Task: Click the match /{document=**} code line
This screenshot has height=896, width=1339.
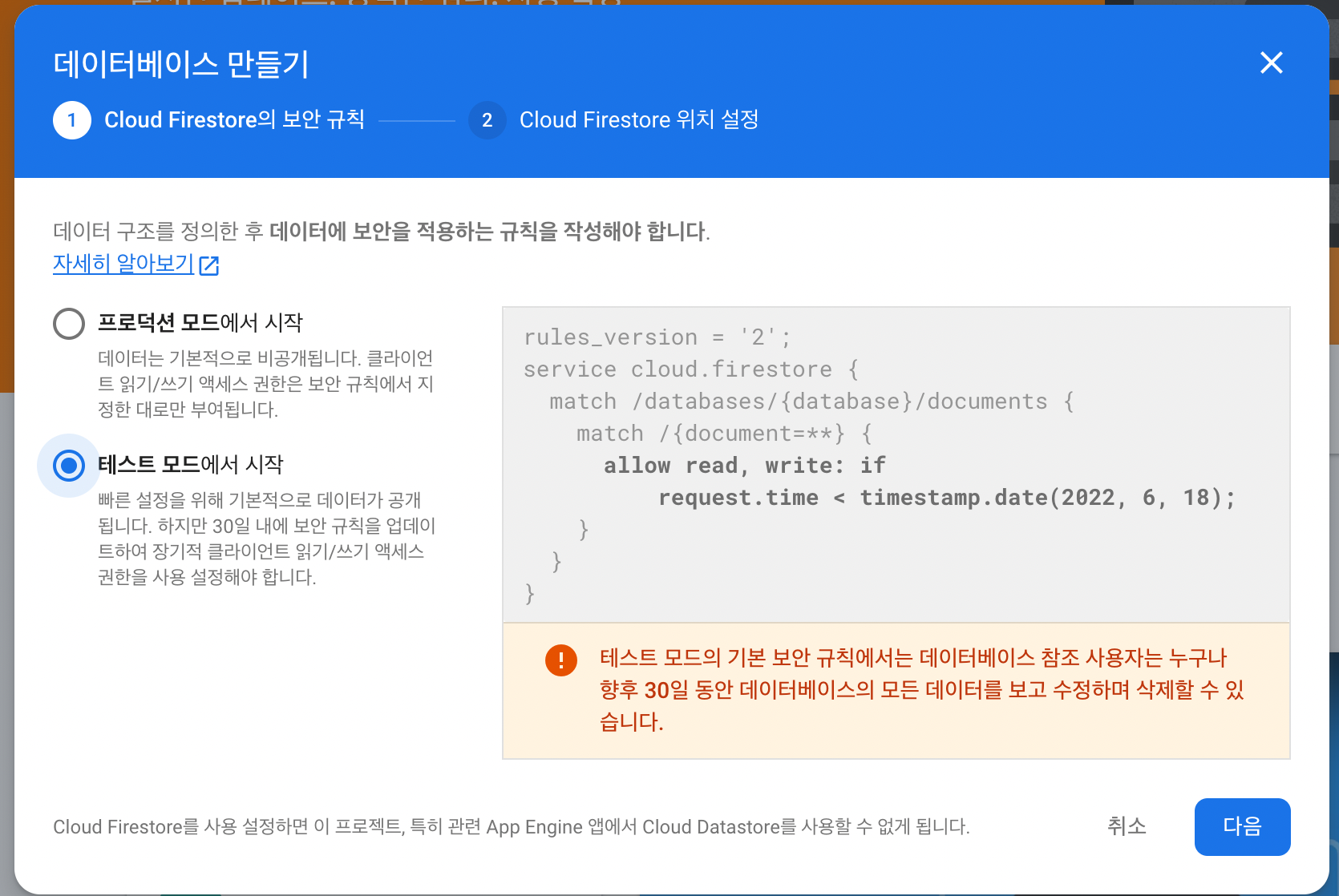Action: pyautogui.click(x=724, y=434)
